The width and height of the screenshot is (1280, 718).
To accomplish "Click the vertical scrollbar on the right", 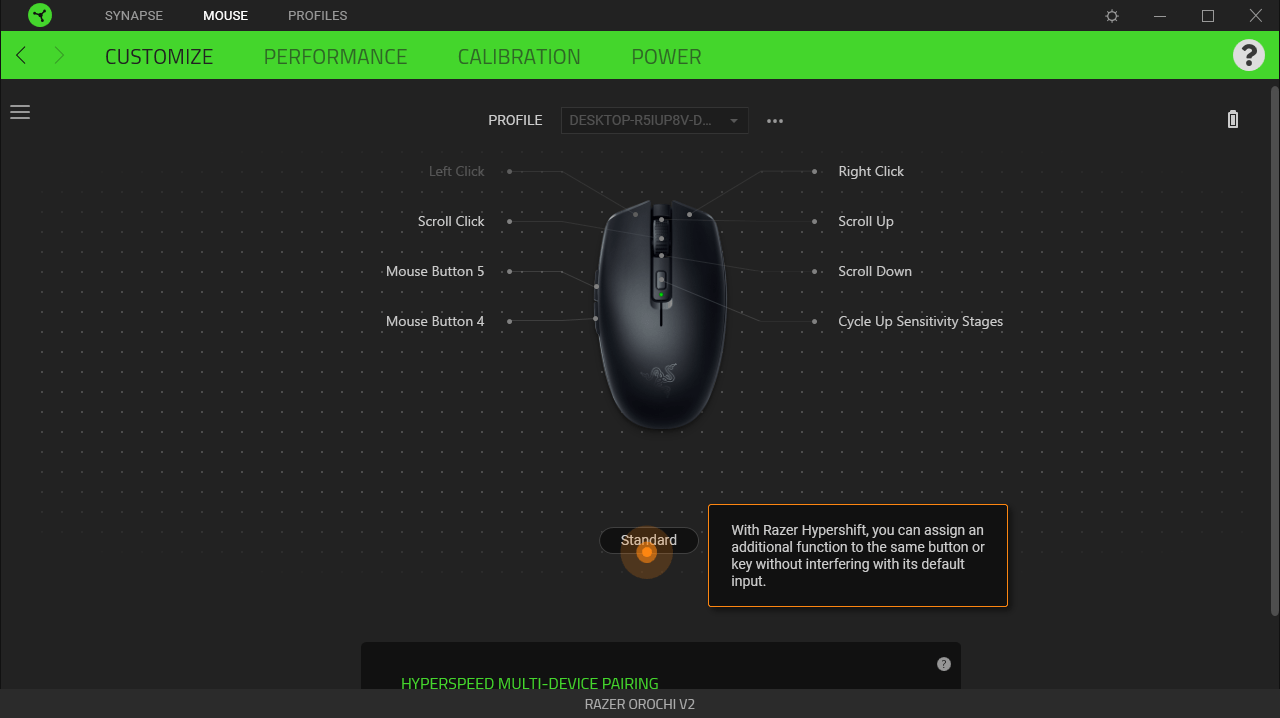I will pyautogui.click(x=1274, y=350).
